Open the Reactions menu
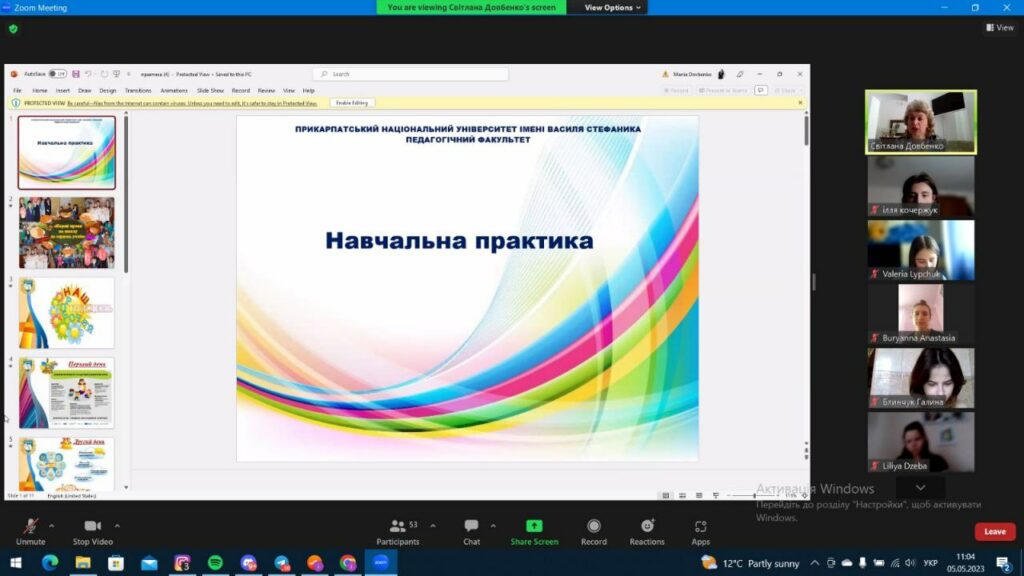 pos(647,526)
